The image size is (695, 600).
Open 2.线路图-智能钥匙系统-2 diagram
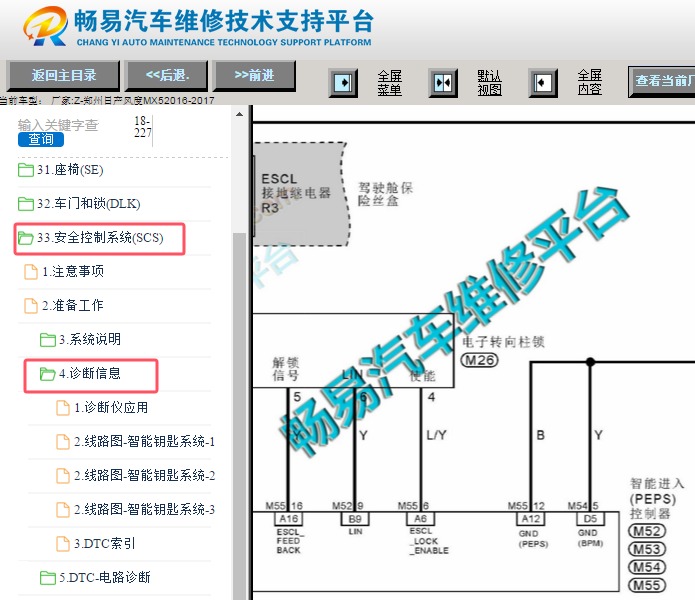coord(144,475)
